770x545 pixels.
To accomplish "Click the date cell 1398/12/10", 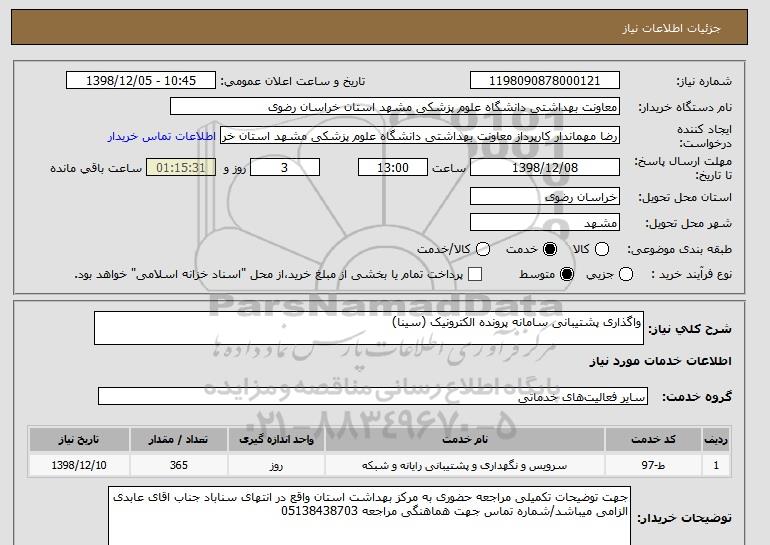I will click(x=79, y=465).
